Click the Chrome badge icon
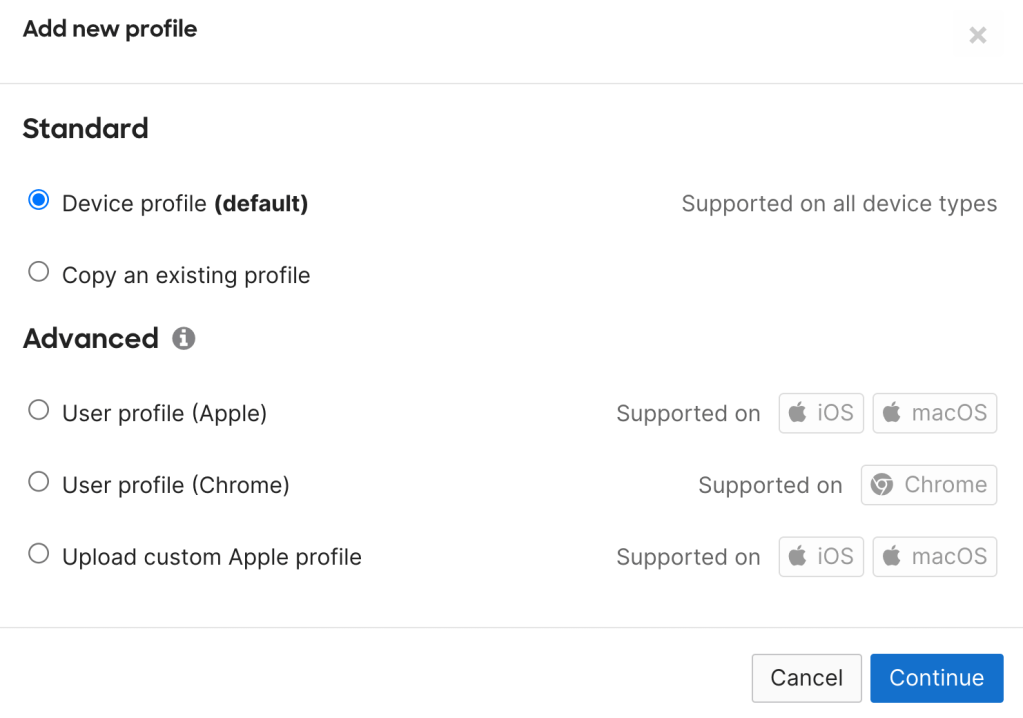This screenshot has width=1023, height=718. pos(882,485)
